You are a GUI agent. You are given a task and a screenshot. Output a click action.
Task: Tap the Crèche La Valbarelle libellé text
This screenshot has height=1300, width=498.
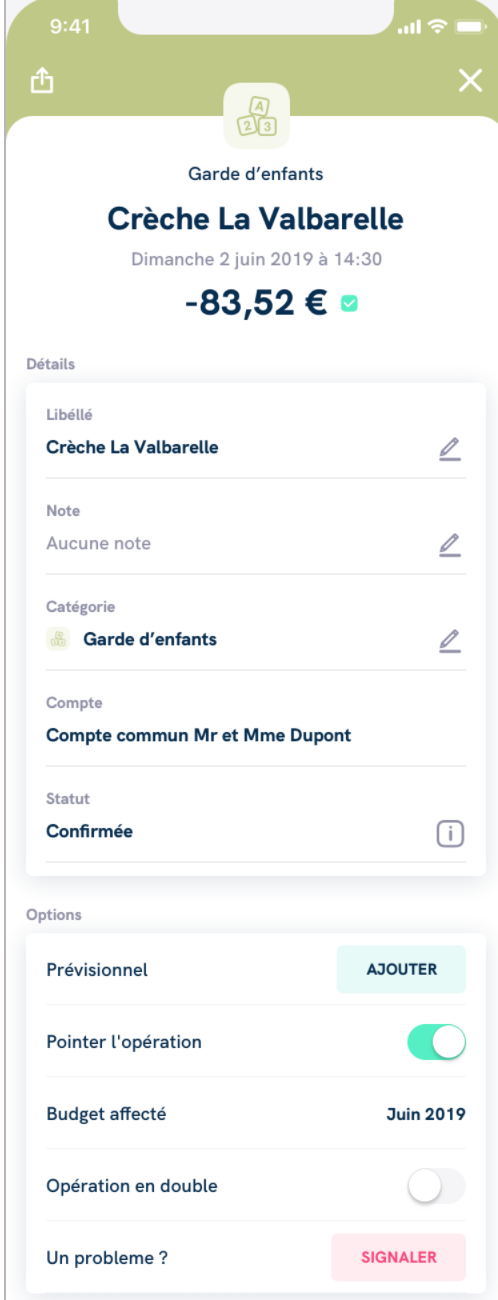tap(132, 448)
